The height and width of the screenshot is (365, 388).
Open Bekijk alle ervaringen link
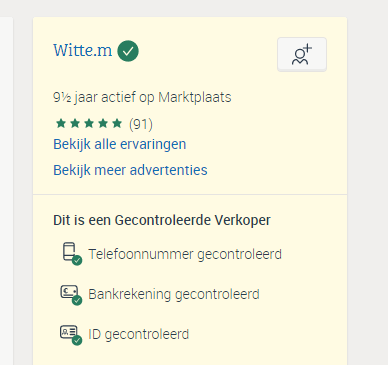pyautogui.click(x=120, y=144)
